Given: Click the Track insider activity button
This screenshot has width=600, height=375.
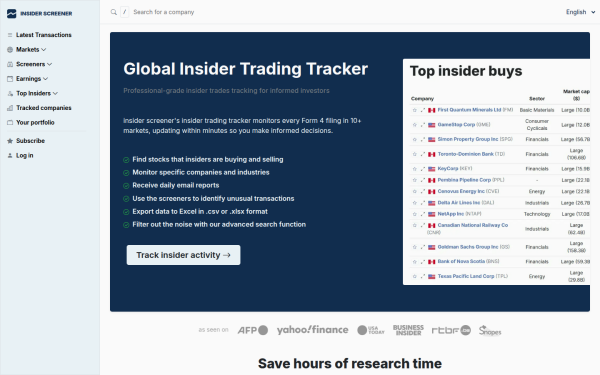Looking at the screenshot, I should pyautogui.click(x=183, y=255).
